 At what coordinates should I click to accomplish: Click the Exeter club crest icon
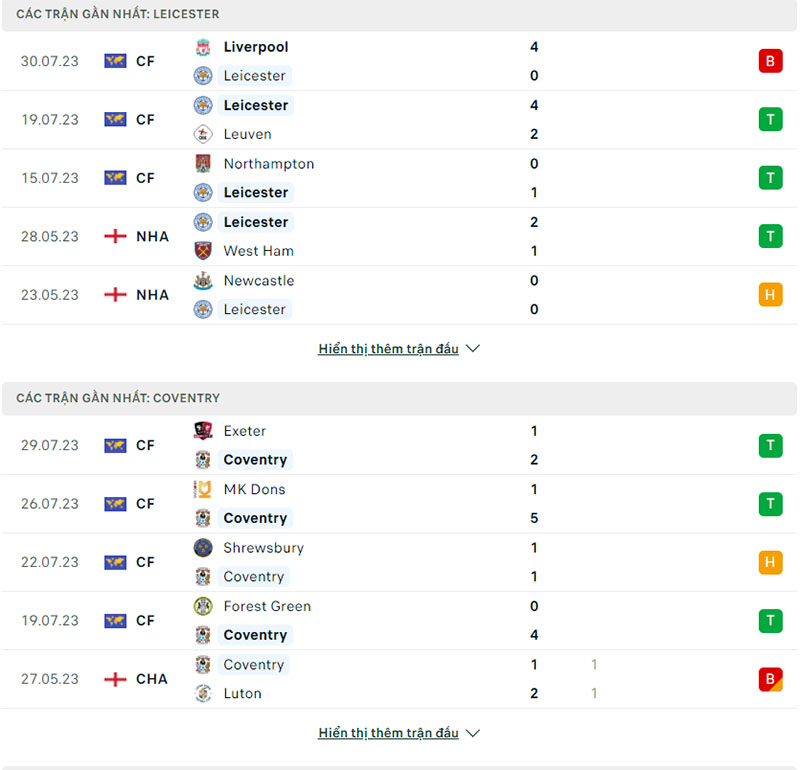point(203,431)
